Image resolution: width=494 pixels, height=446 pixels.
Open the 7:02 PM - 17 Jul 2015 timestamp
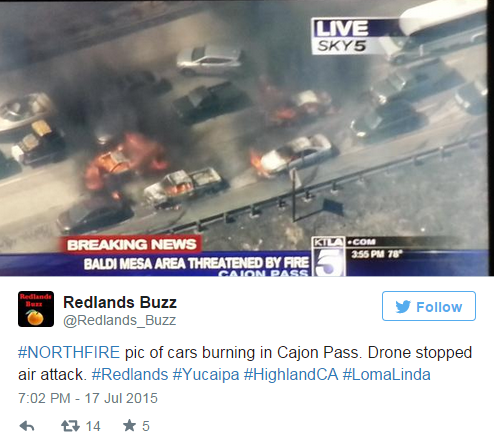point(88,398)
